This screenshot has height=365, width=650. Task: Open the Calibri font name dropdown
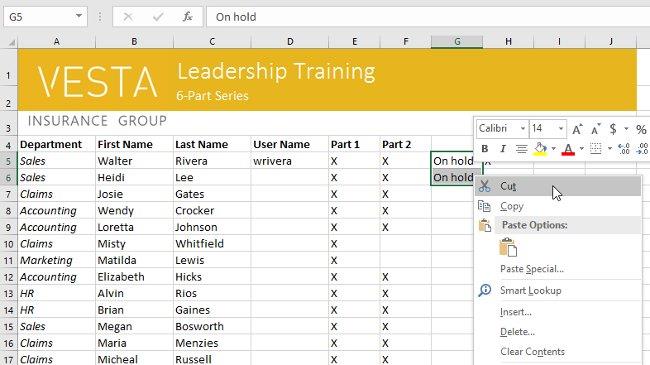[523, 129]
